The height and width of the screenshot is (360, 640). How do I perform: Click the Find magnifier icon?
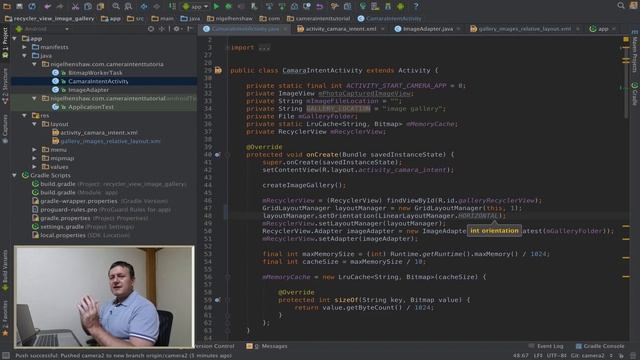tap(116, 6)
